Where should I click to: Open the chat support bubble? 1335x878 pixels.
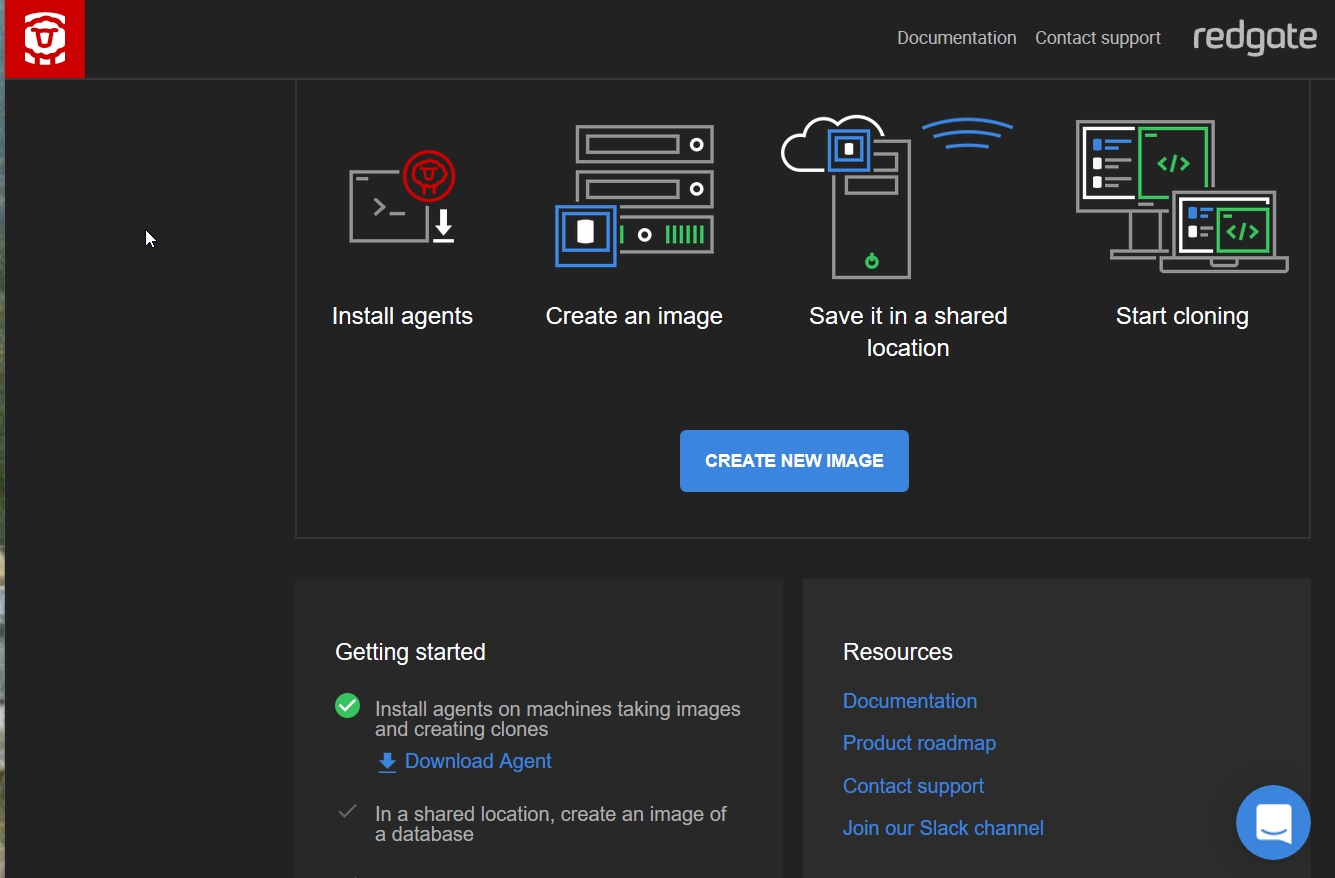[1273, 822]
